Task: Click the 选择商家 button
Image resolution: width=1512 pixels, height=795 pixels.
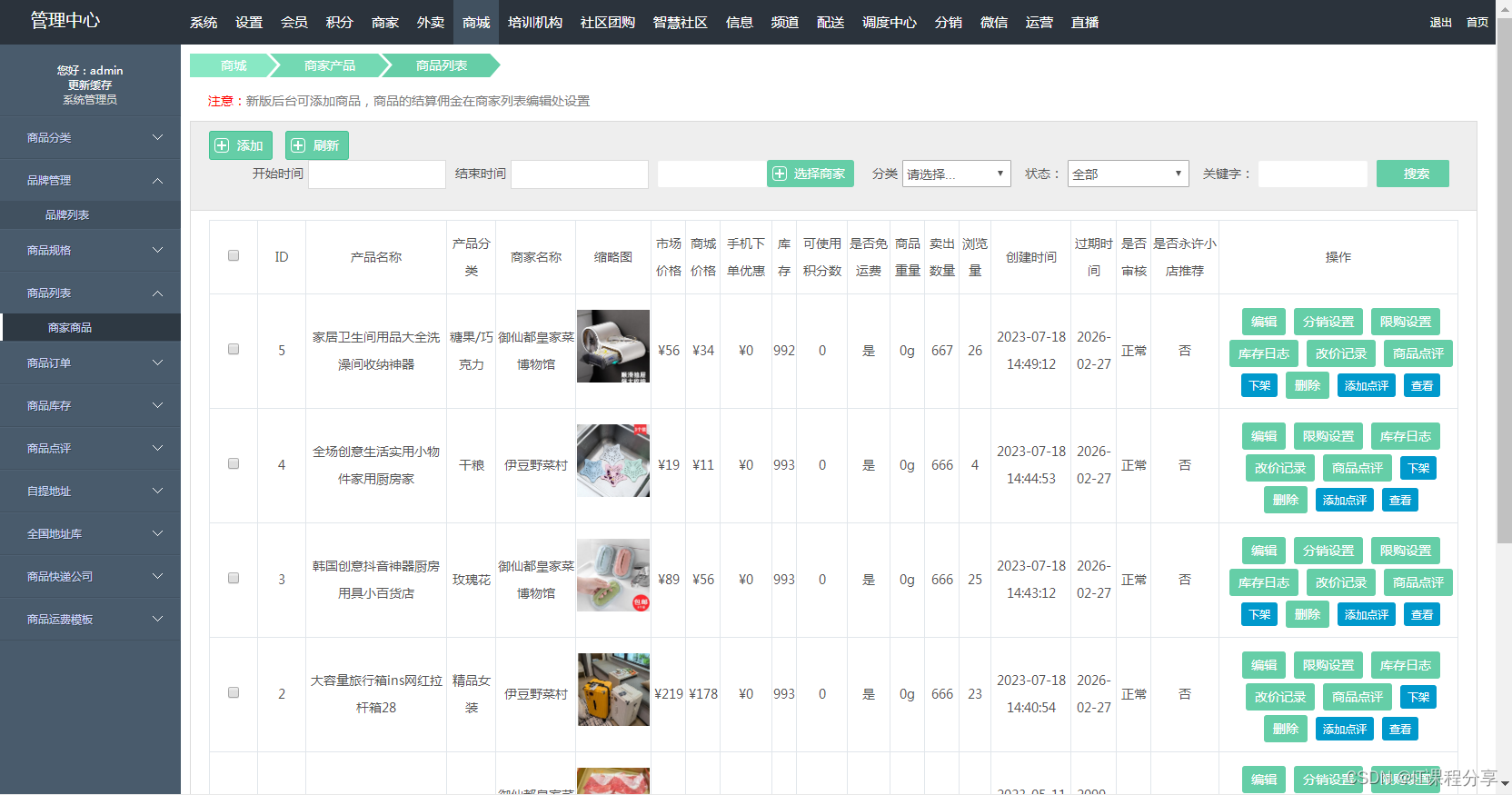Action: [811, 174]
